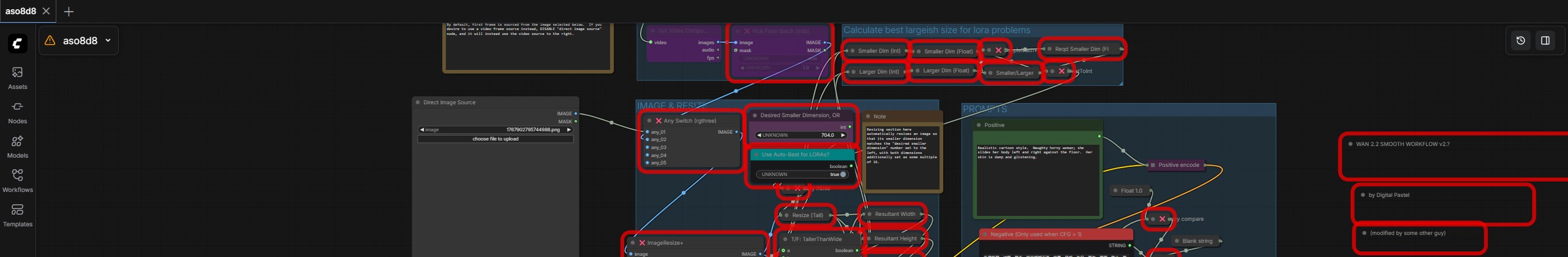Image resolution: width=1568 pixels, height=257 pixels.
Task: Click the Calculate best largeish size group title
Action: [x=937, y=30]
